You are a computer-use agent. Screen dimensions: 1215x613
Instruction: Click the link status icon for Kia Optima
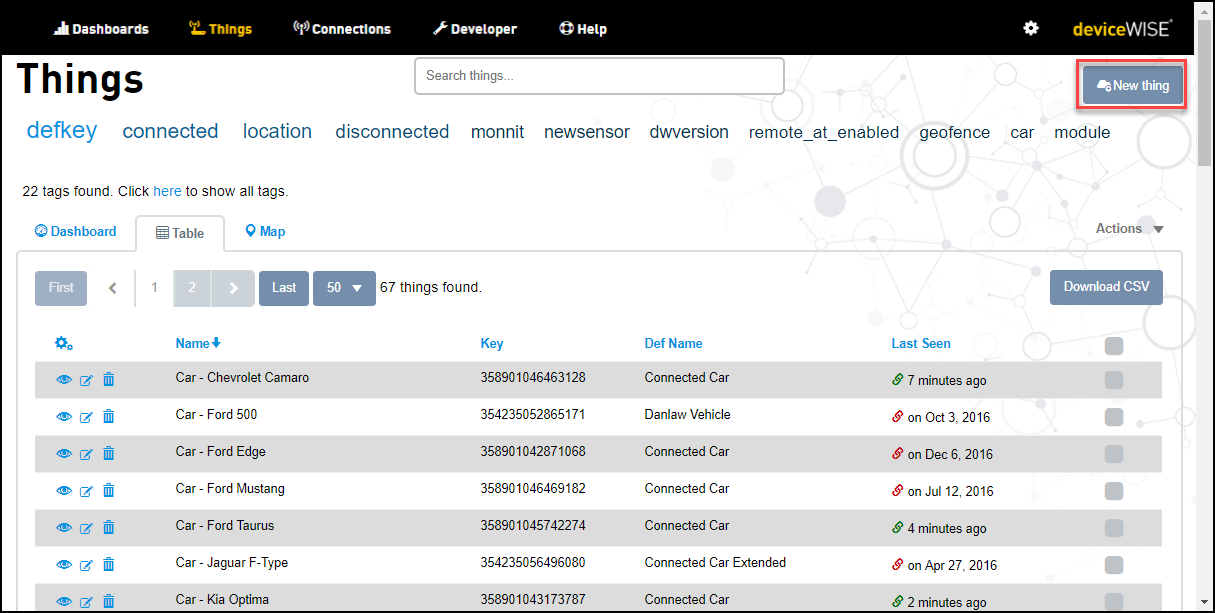click(x=897, y=602)
